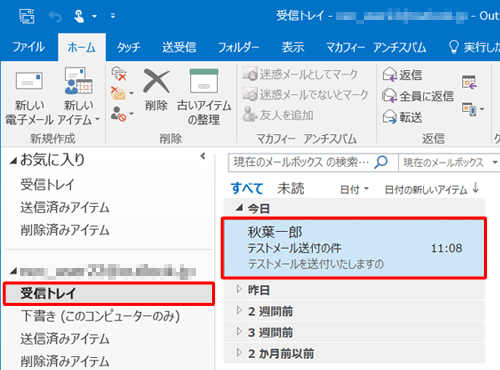Collapse the お気に入り section
This screenshot has width=500, height=370.
point(13,161)
